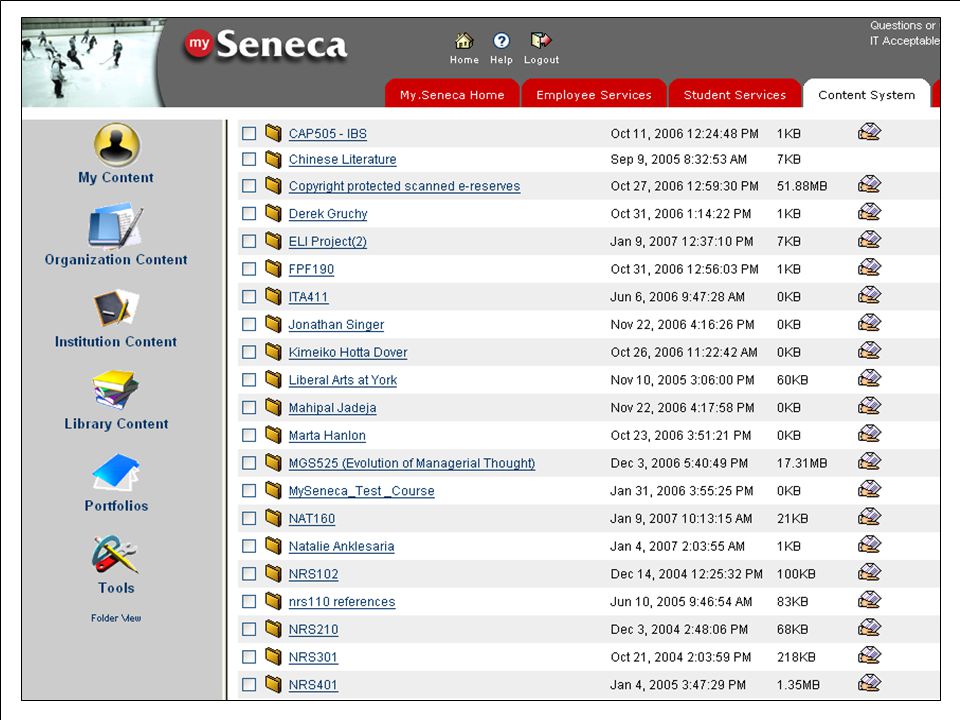Image resolution: width=960 pixels, height=720 pixels.
Task: Switch to Student Services tab
Action: (735, 94)
